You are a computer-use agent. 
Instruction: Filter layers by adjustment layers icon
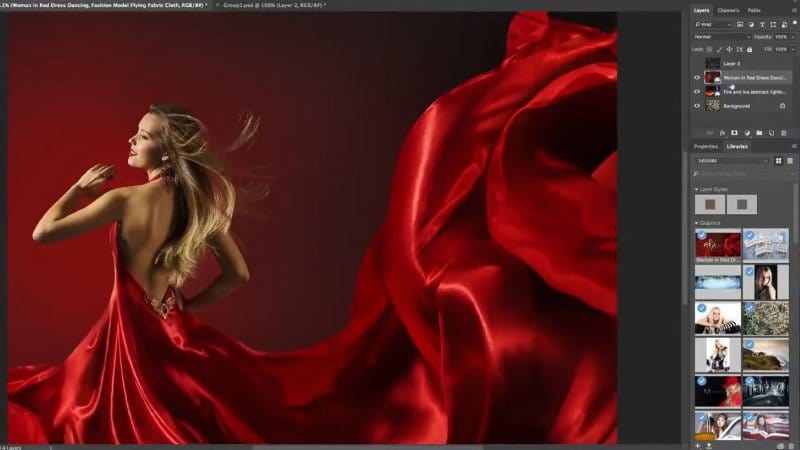point(751,24)
